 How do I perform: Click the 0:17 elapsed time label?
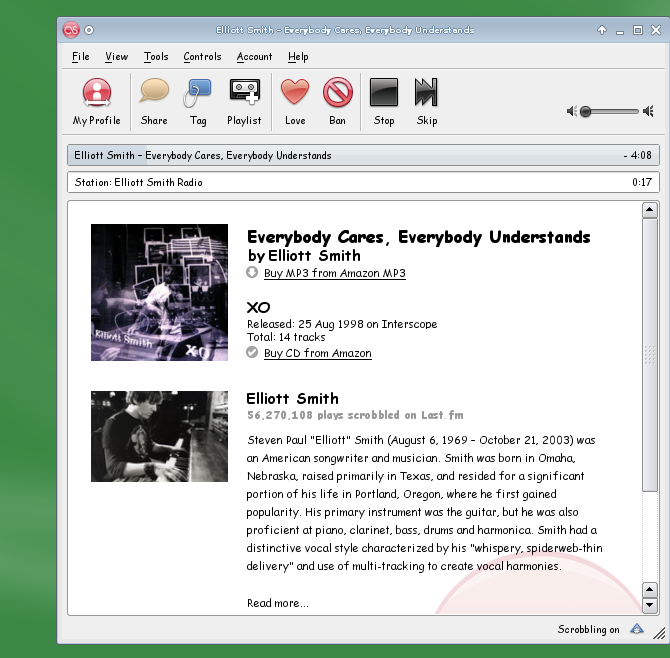click(642, 182)
